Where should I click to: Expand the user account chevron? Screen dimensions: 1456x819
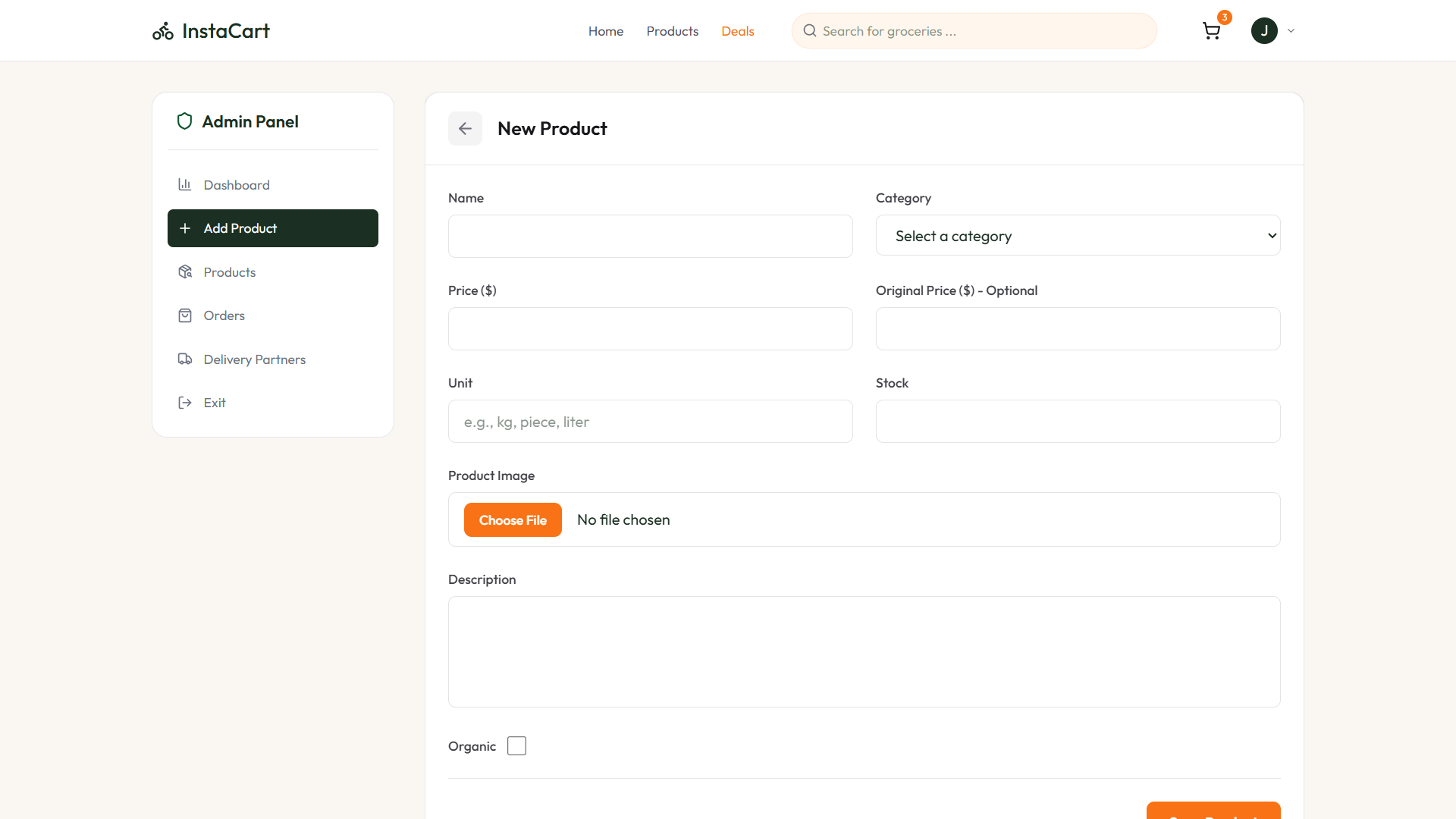1291,31
